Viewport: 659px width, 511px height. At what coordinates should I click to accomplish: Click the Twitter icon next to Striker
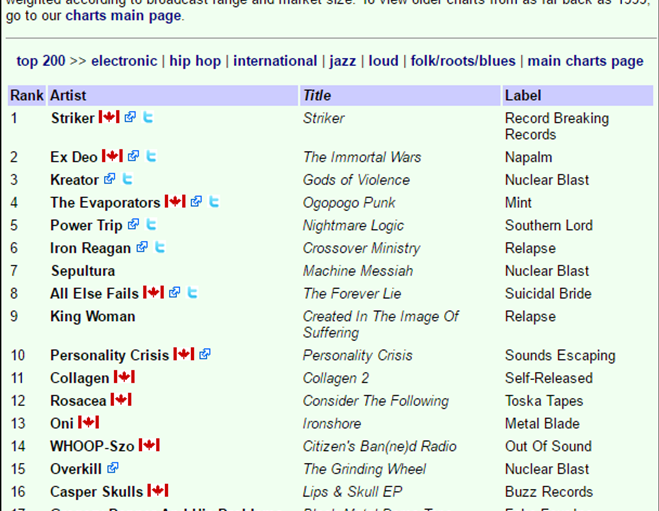coord(149,118)
